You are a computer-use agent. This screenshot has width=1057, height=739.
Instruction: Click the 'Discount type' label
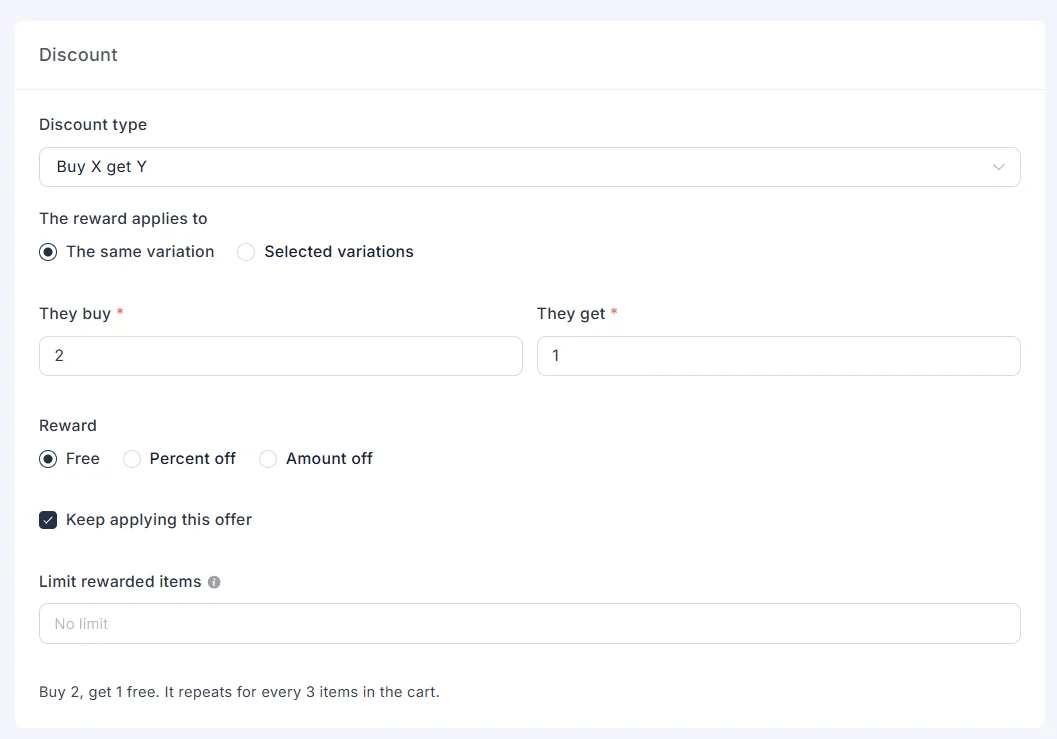(x=93, y=125)
